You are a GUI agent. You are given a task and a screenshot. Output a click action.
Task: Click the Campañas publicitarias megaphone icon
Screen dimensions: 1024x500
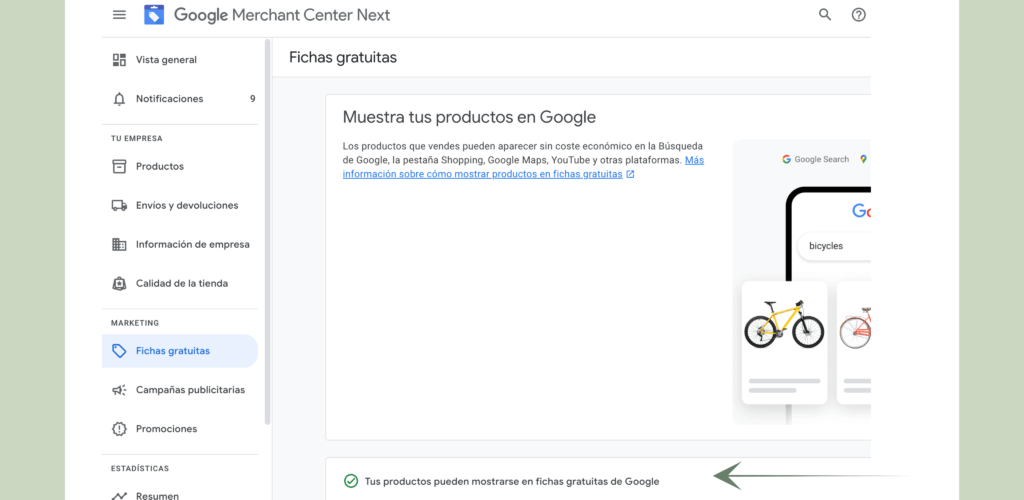coord(119,390)
